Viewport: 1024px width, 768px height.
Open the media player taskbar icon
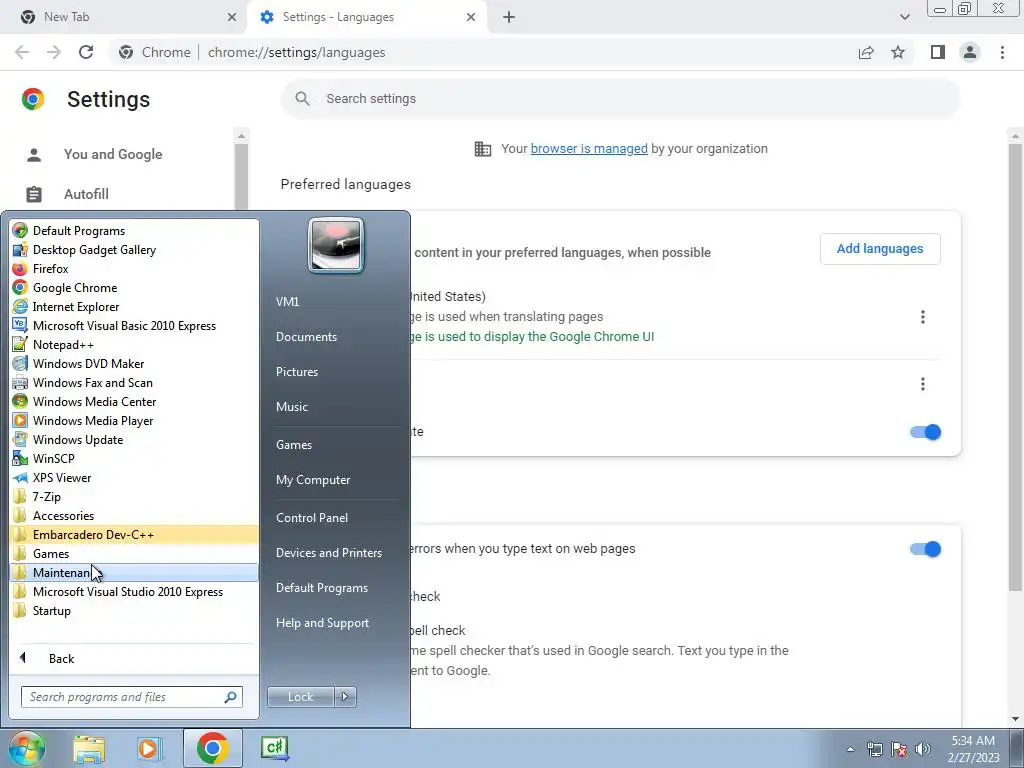click(149, 748)
